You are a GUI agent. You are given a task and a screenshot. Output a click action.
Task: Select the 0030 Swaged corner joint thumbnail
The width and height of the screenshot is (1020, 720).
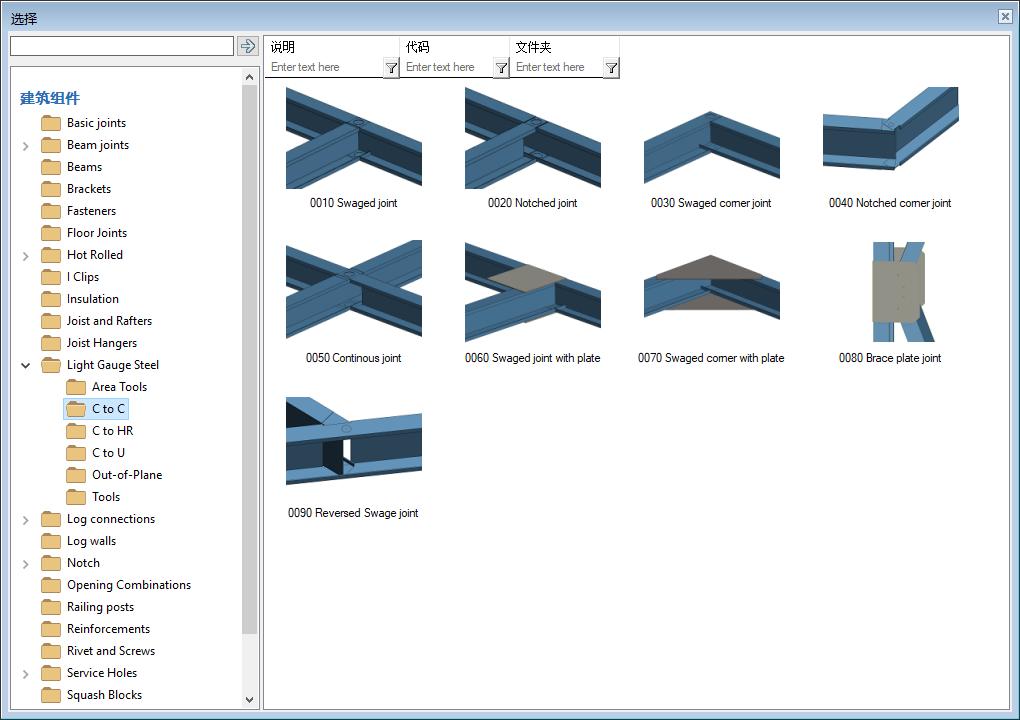coord(712,147)
